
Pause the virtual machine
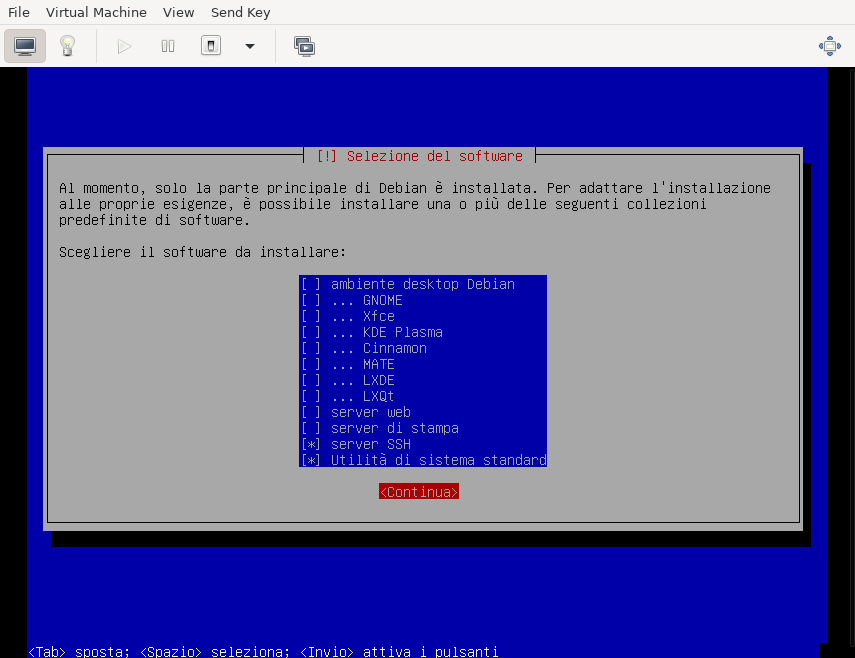(168, 46)
